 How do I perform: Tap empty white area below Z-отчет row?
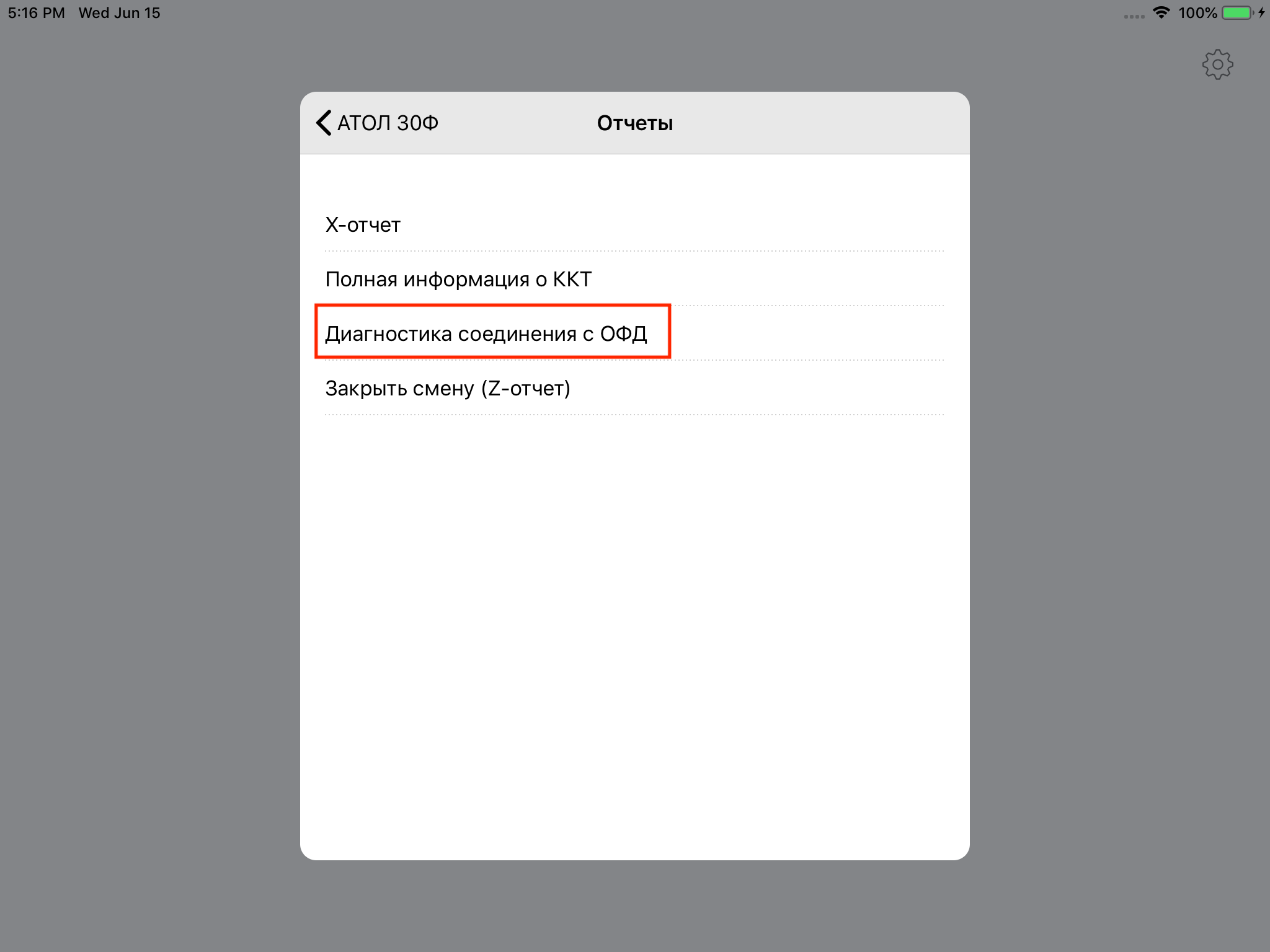pyautogui.click(x=634, y=632)
